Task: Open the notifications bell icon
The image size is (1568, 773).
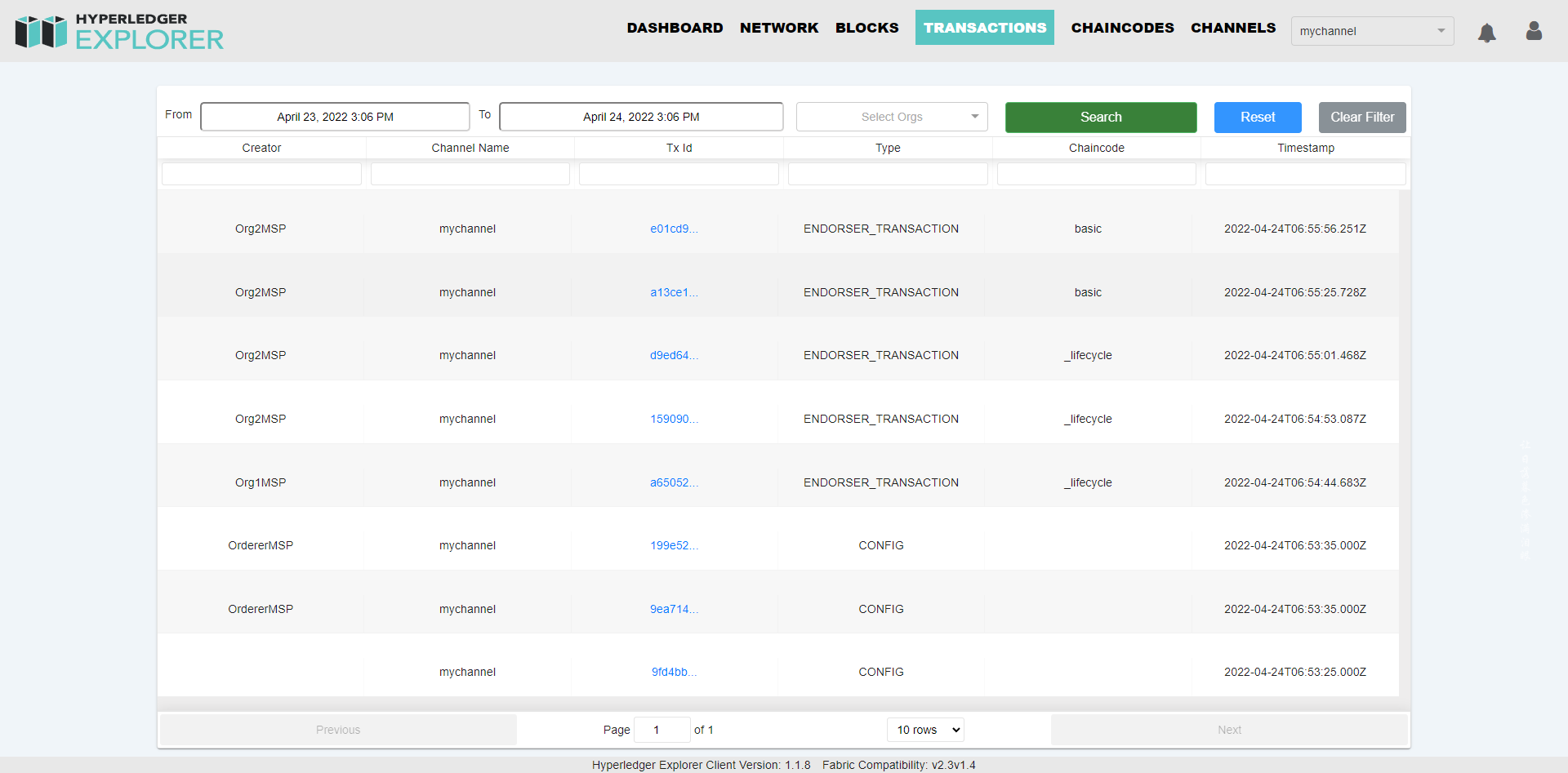Action: (x=1487, y=32)
